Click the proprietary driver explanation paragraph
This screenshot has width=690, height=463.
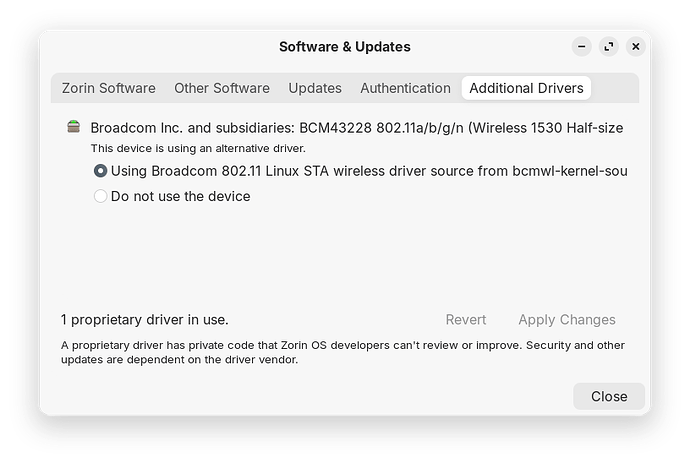tap(342, 352)
